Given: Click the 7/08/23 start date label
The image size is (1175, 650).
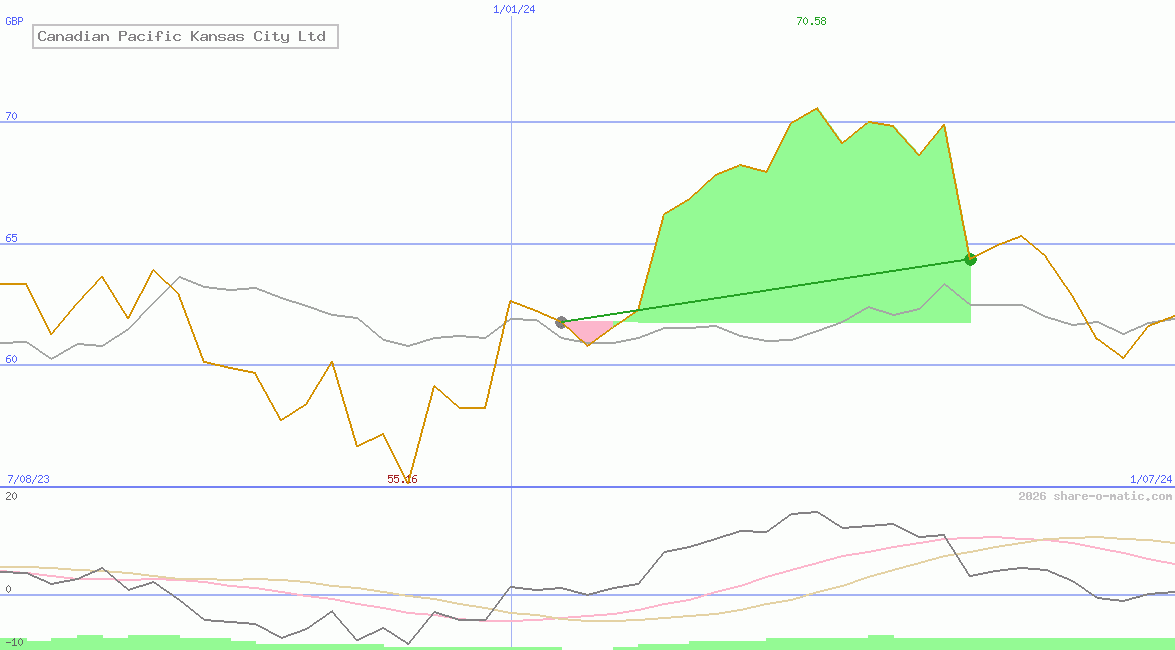Looking at the screenshot, I should tap(28, 479).
